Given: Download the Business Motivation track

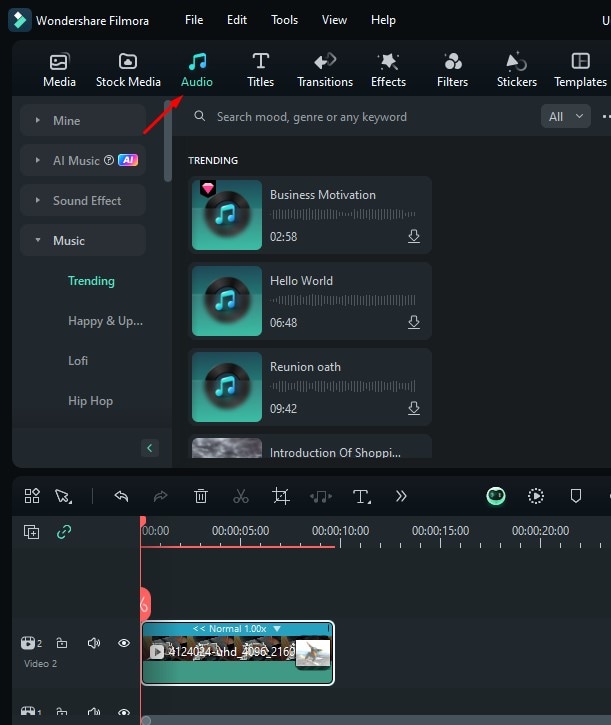Looking at the screenshot, I should click(x=414, y=236).
